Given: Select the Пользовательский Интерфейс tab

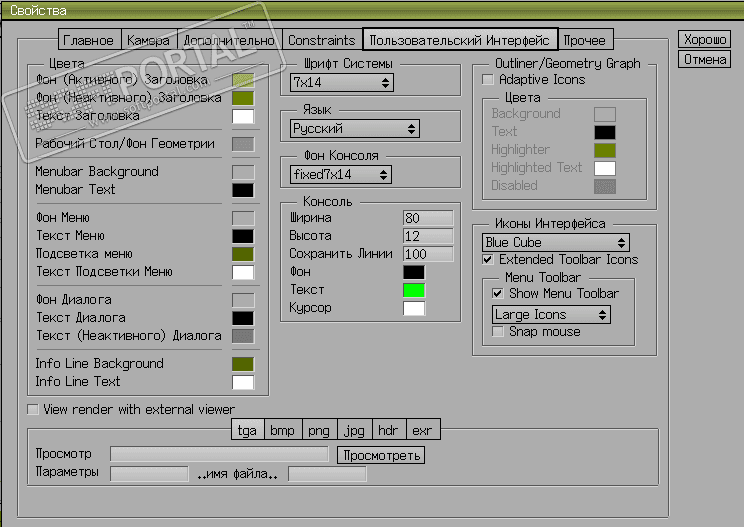Looking at the screenshot, I should pos(460,39).
